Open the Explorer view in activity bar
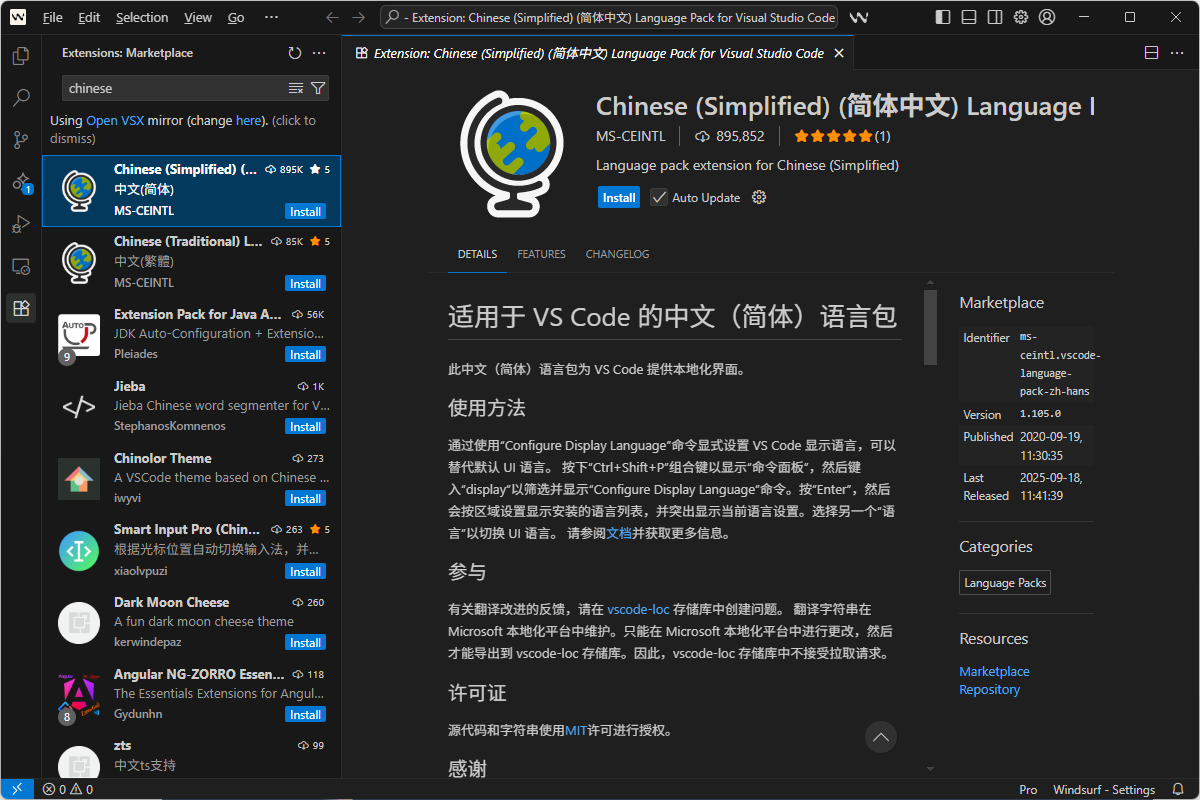Viewport: 1200px width, 800px height. [x=20, y=56]
